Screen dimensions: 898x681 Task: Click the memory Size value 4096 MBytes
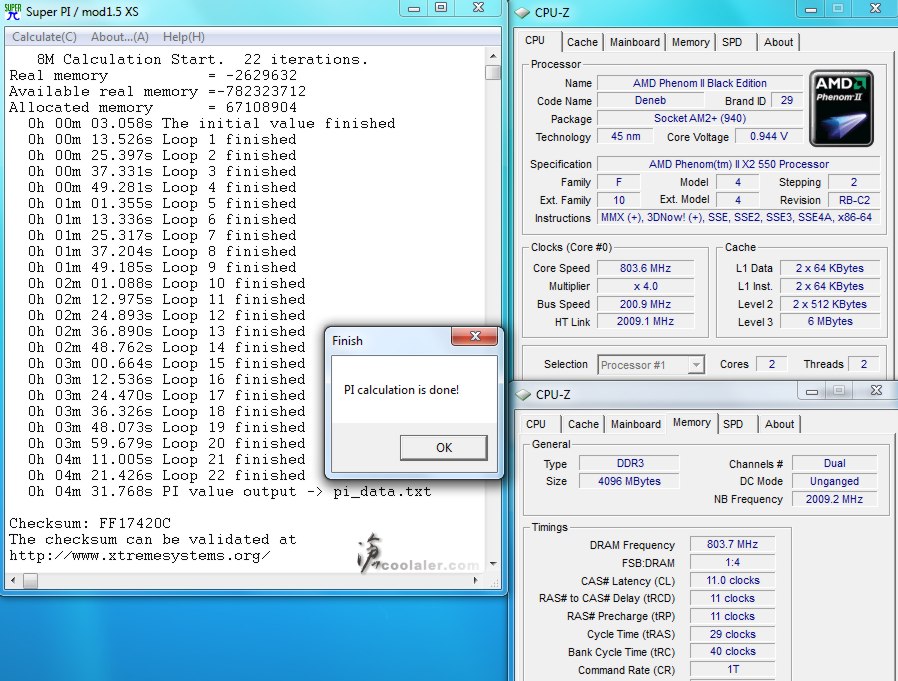[x=629, y=481]
